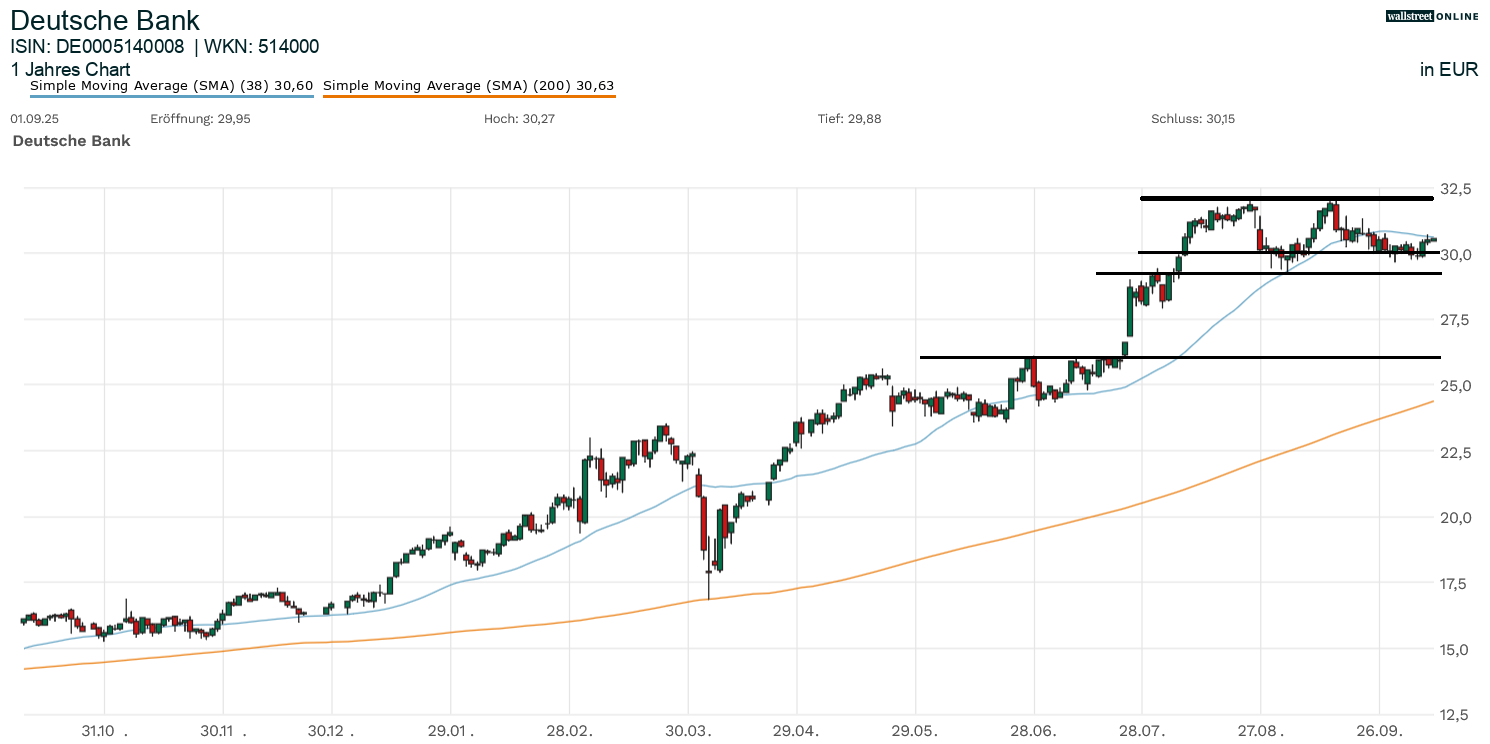Screen dimensions: 1490x744
Task: Select the 28.07 date on the time axis
Action: coord(1141,731)
